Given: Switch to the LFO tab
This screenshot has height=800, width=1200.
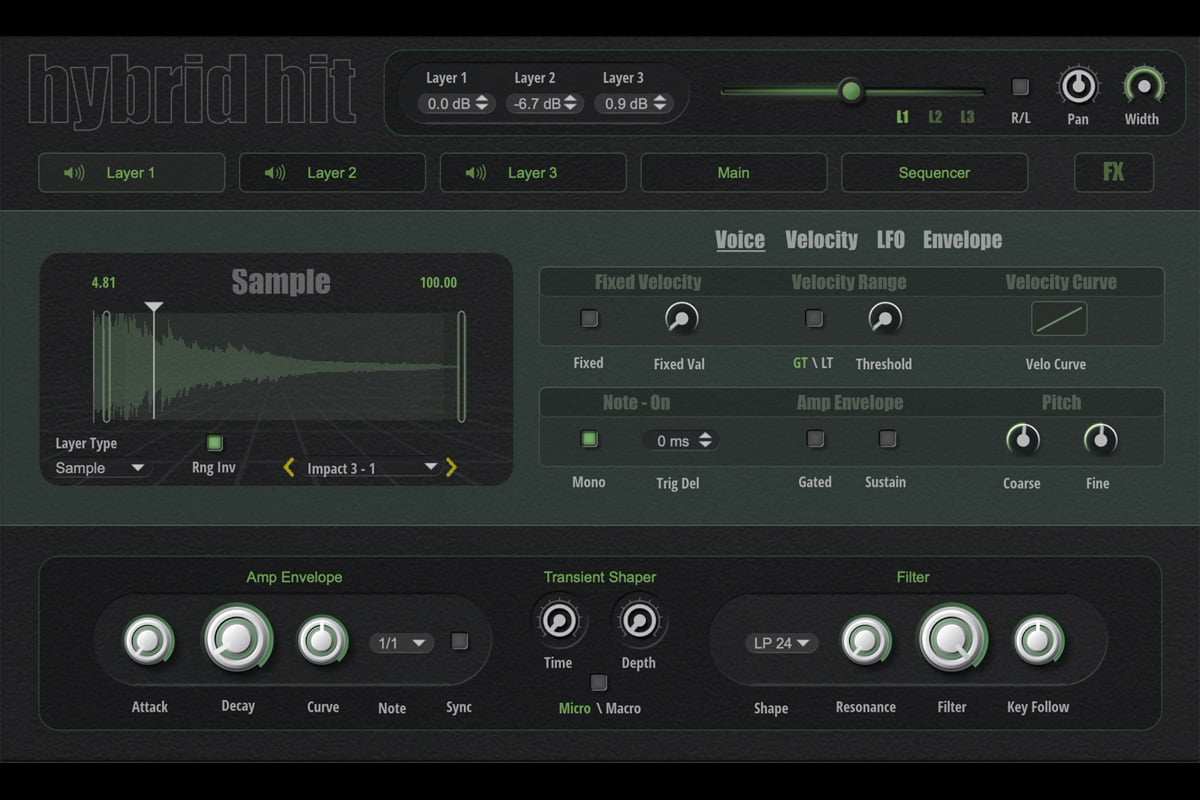Looking at the screenshot, I should [891, 240].
